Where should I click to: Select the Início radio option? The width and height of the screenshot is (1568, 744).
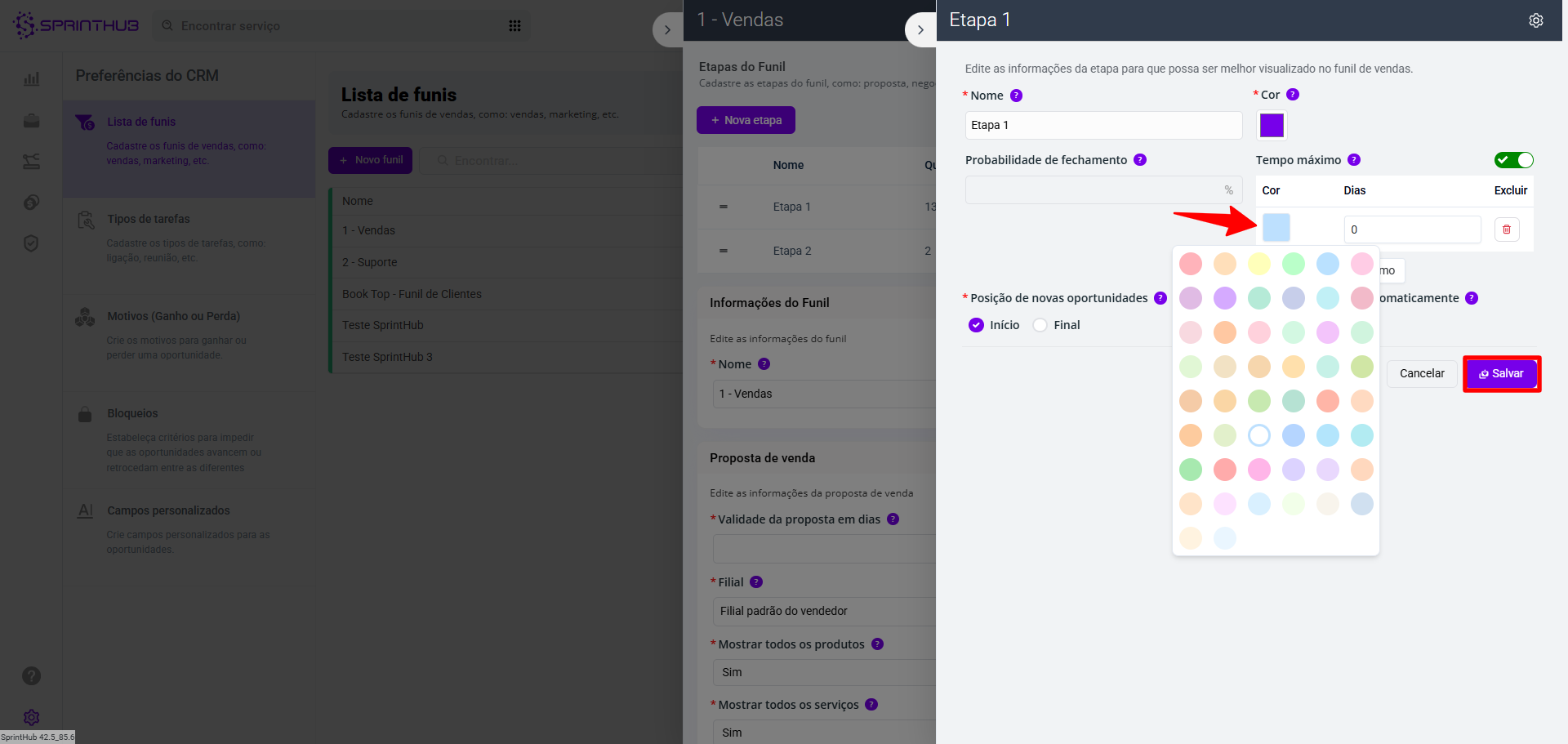[x=977, y=325]
